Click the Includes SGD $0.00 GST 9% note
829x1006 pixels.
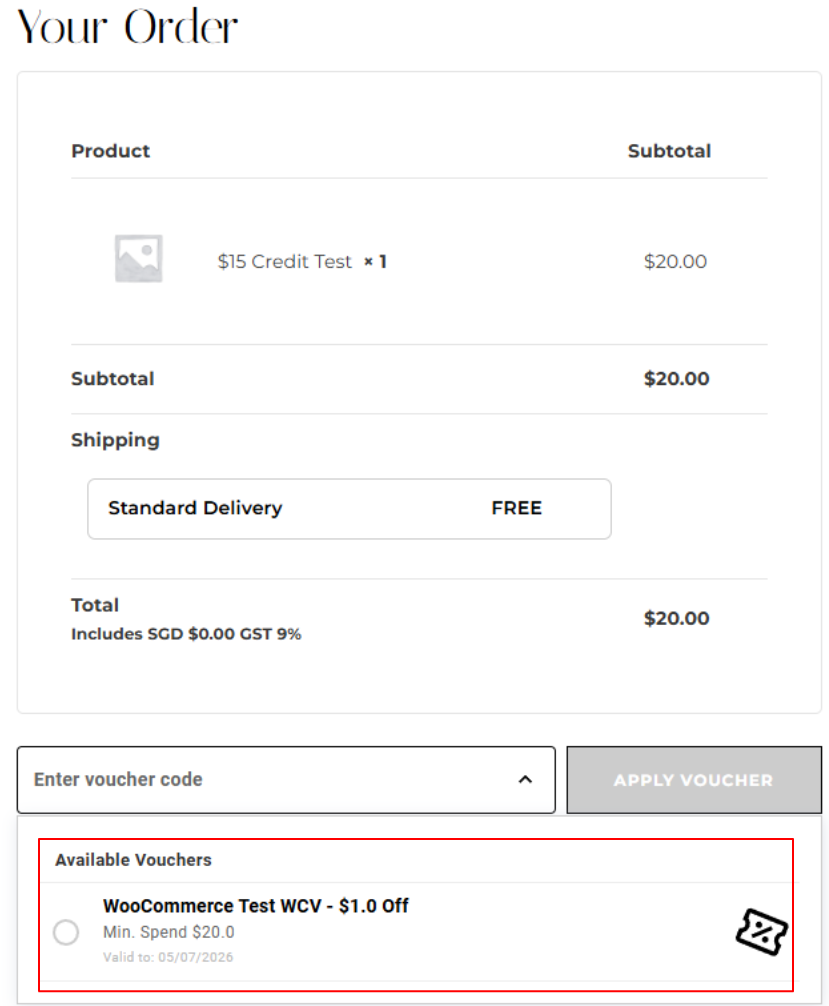pyautogui.click(x=186, y=634)
